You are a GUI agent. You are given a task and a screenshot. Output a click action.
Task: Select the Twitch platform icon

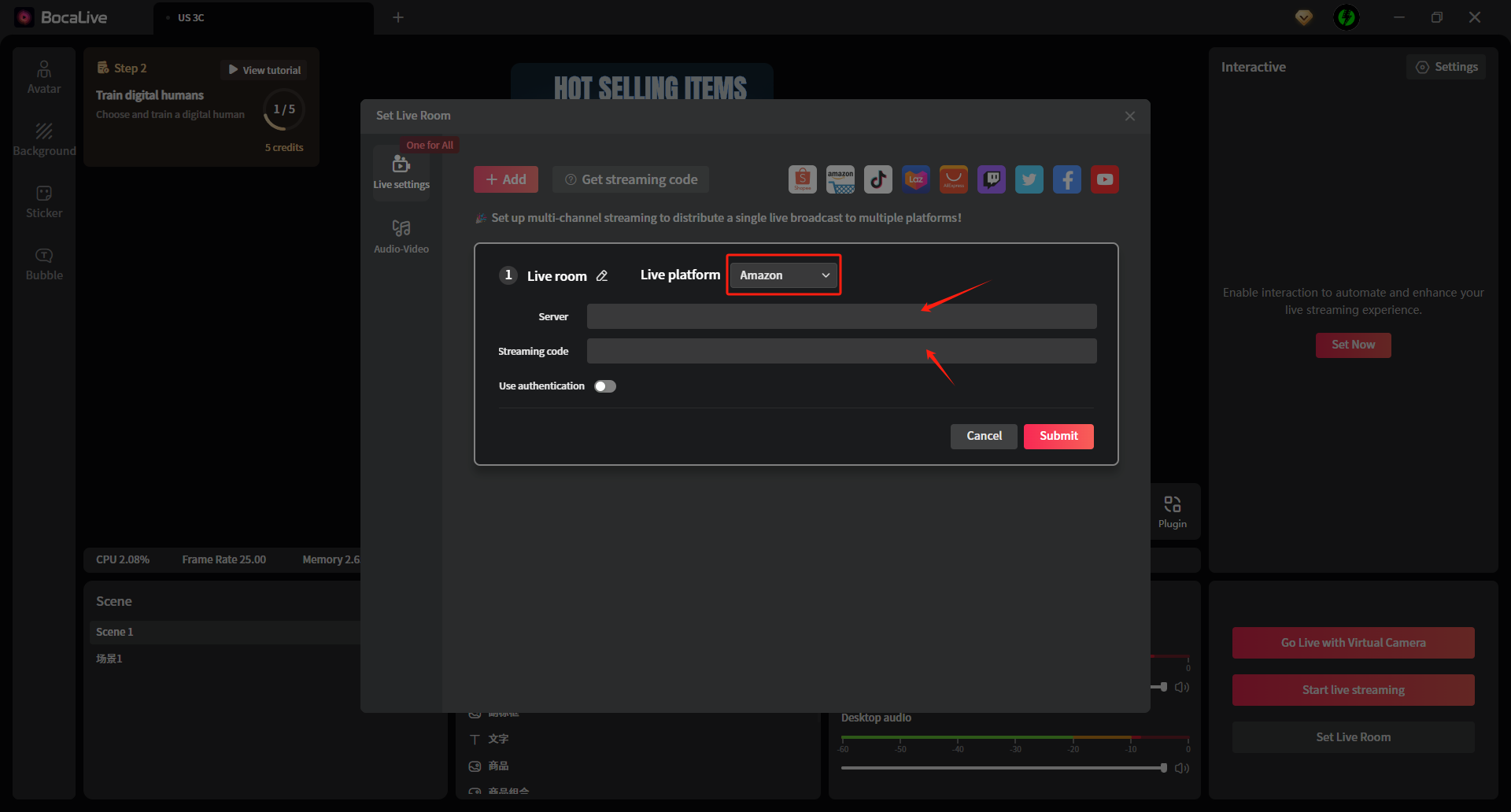pyautogui.click(x=991, y=179)
